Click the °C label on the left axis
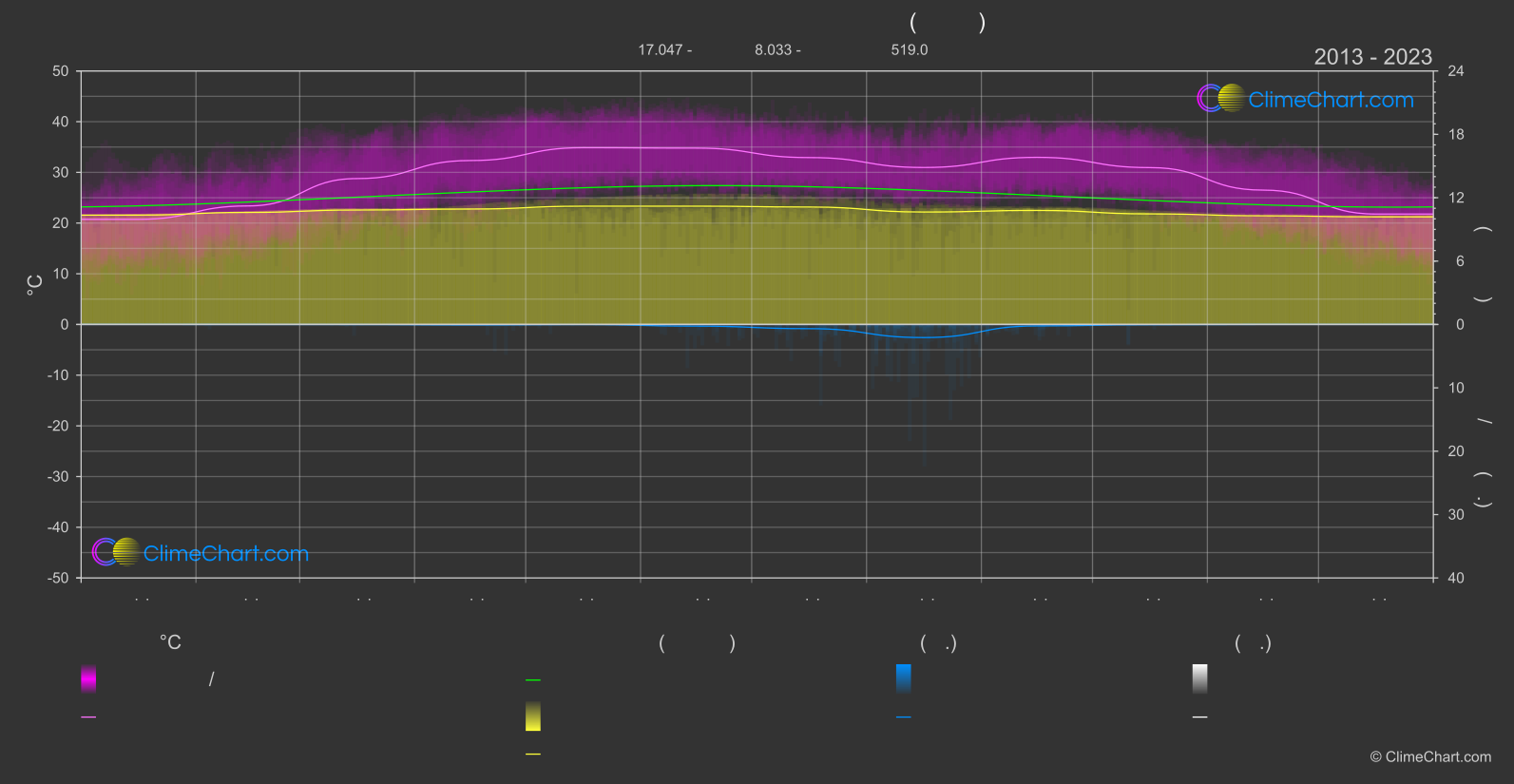This screenshot has height=784, width=1514. click(x=34, y=285)
